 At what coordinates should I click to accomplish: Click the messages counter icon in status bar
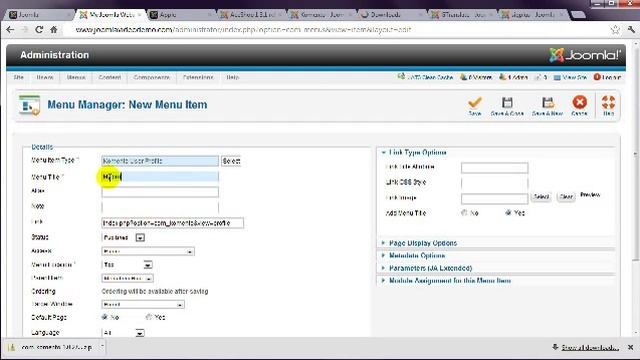(x=541, y=77)
